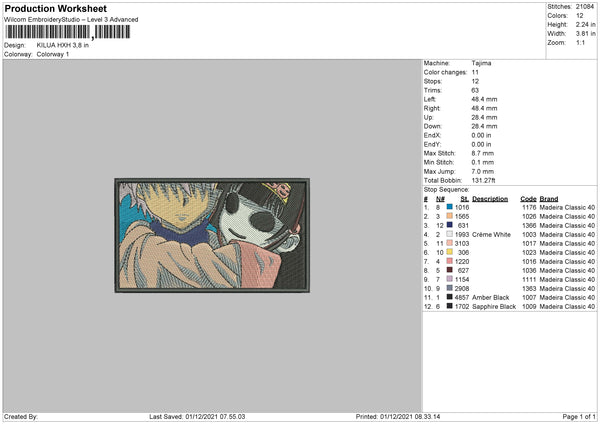Click the Machine value 'Tajima'
The image size is (600, 424).
(x=481, y=63)
